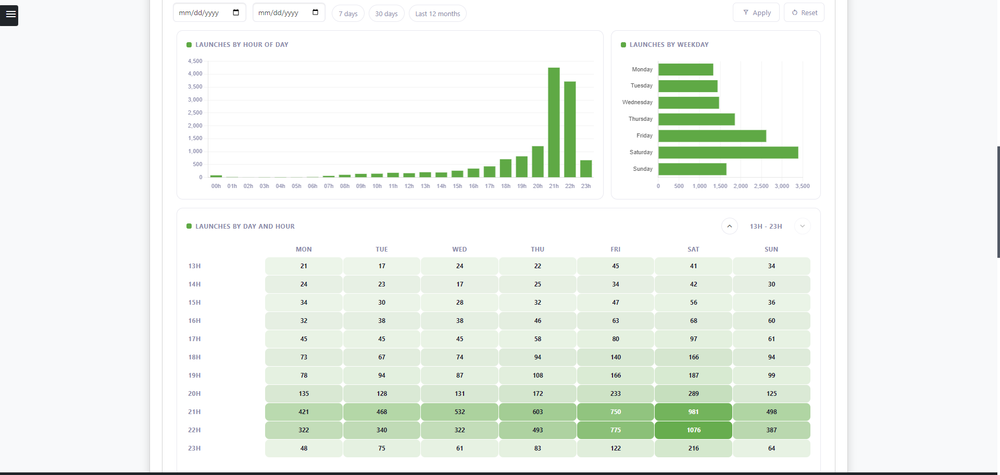Open calendar picker in end date field

[x=315, y=13]
